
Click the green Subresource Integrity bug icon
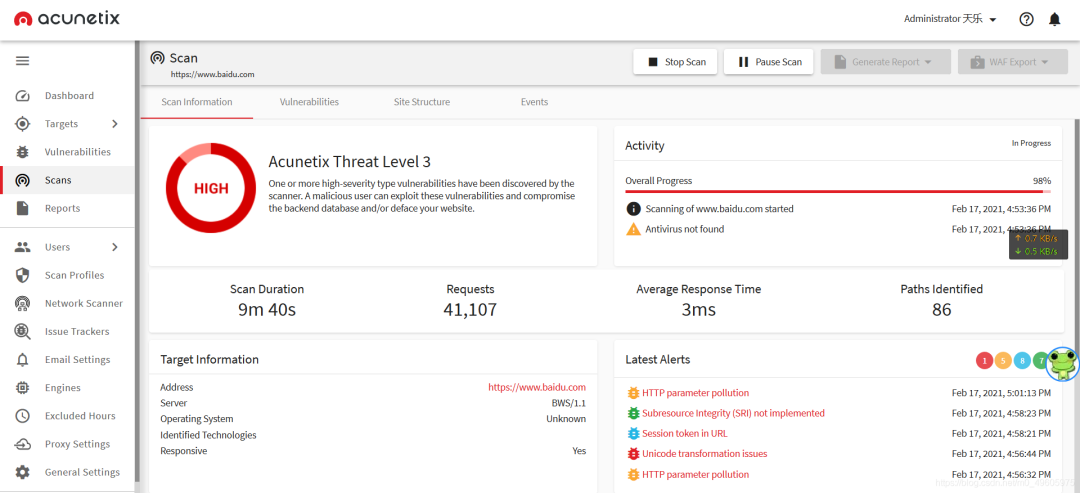[x=633, y=413]
